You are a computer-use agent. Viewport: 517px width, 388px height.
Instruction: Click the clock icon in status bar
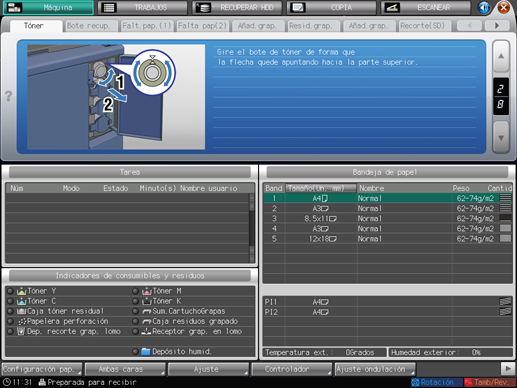6,382
